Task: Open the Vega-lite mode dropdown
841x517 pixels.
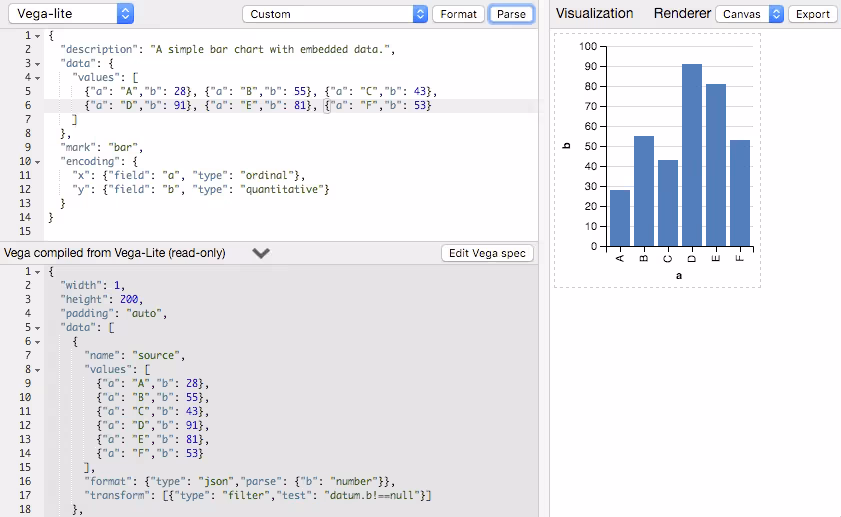Action: (x=71, y=14)
